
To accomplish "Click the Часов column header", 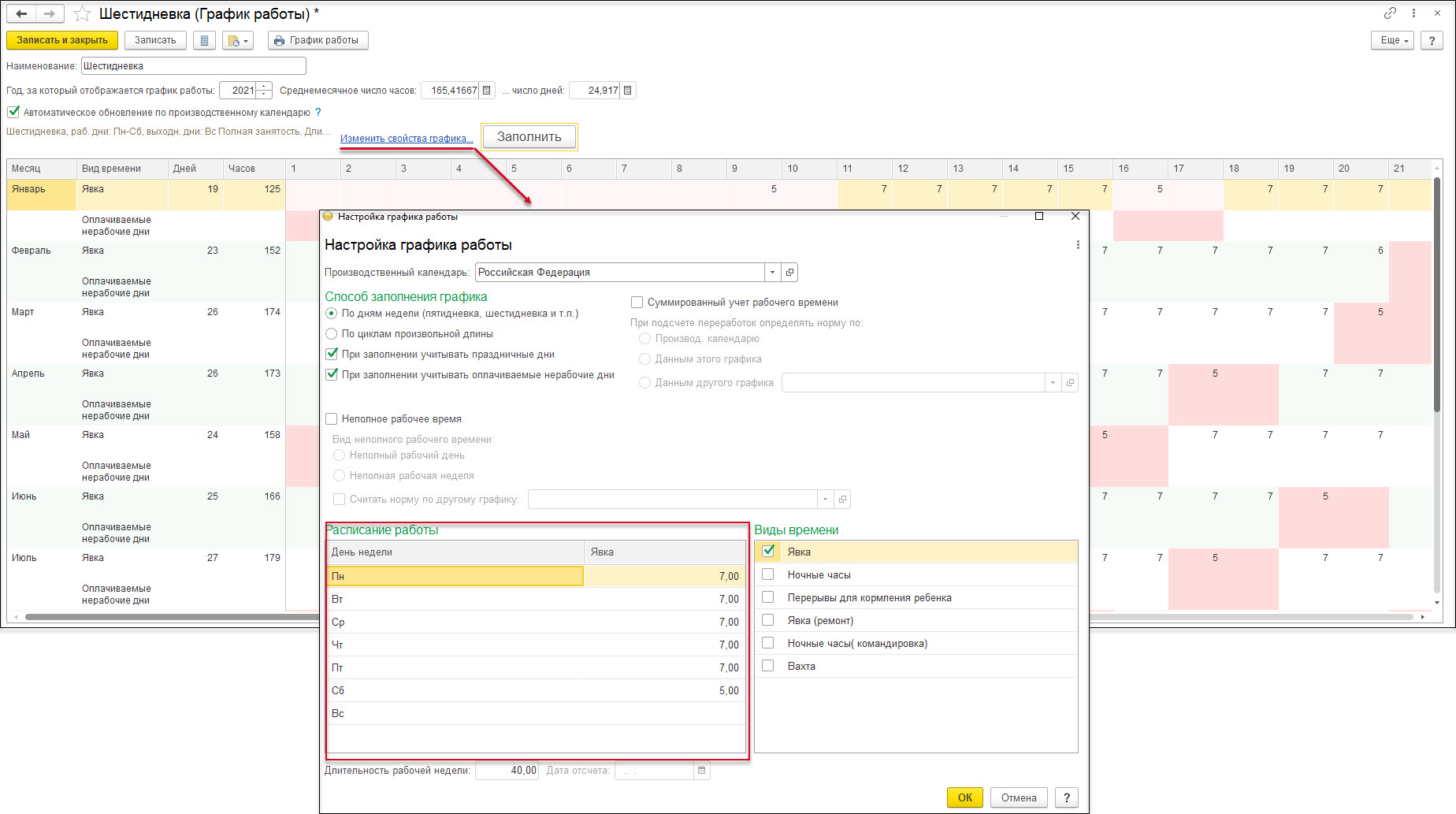I will (254, 169).
